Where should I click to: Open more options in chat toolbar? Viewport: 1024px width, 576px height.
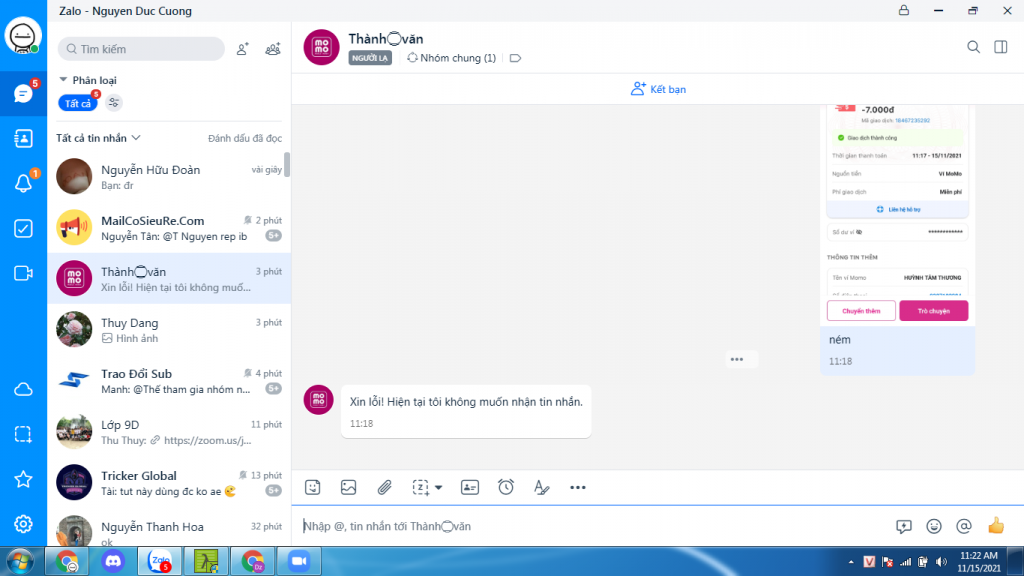click(577, 487)
